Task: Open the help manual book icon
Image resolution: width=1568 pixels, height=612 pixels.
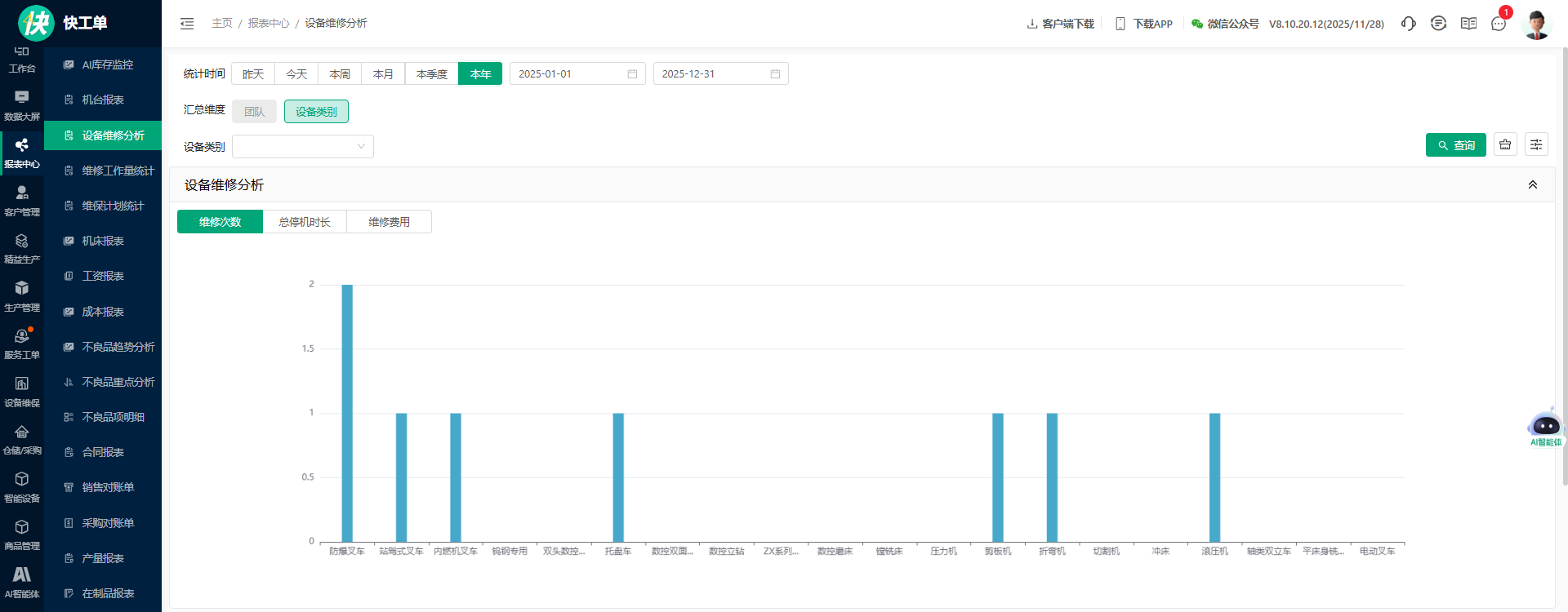Action: tap(1468, 24)
